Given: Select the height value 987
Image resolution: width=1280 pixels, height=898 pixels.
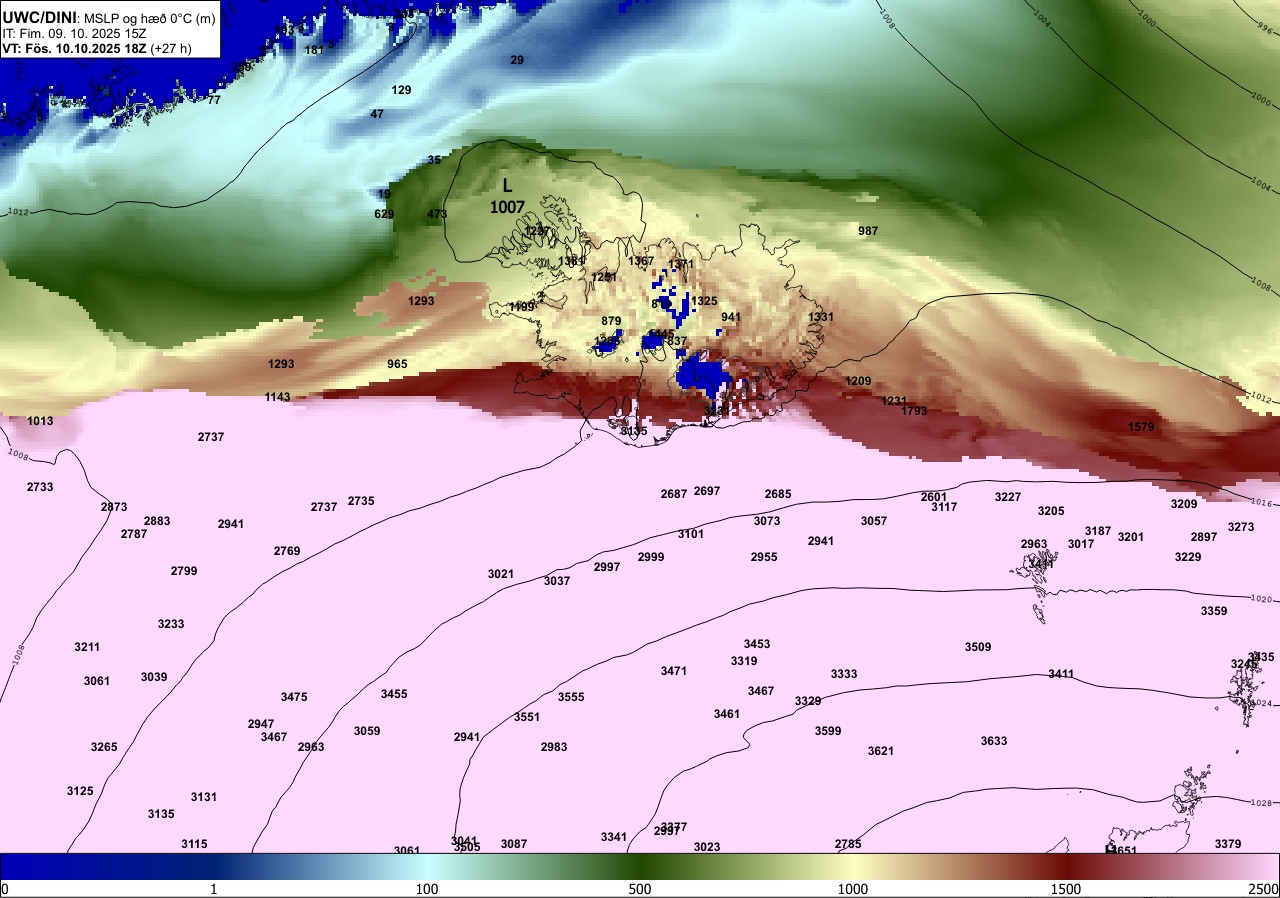Looking at the screenshot, I should tap(868, 231).
